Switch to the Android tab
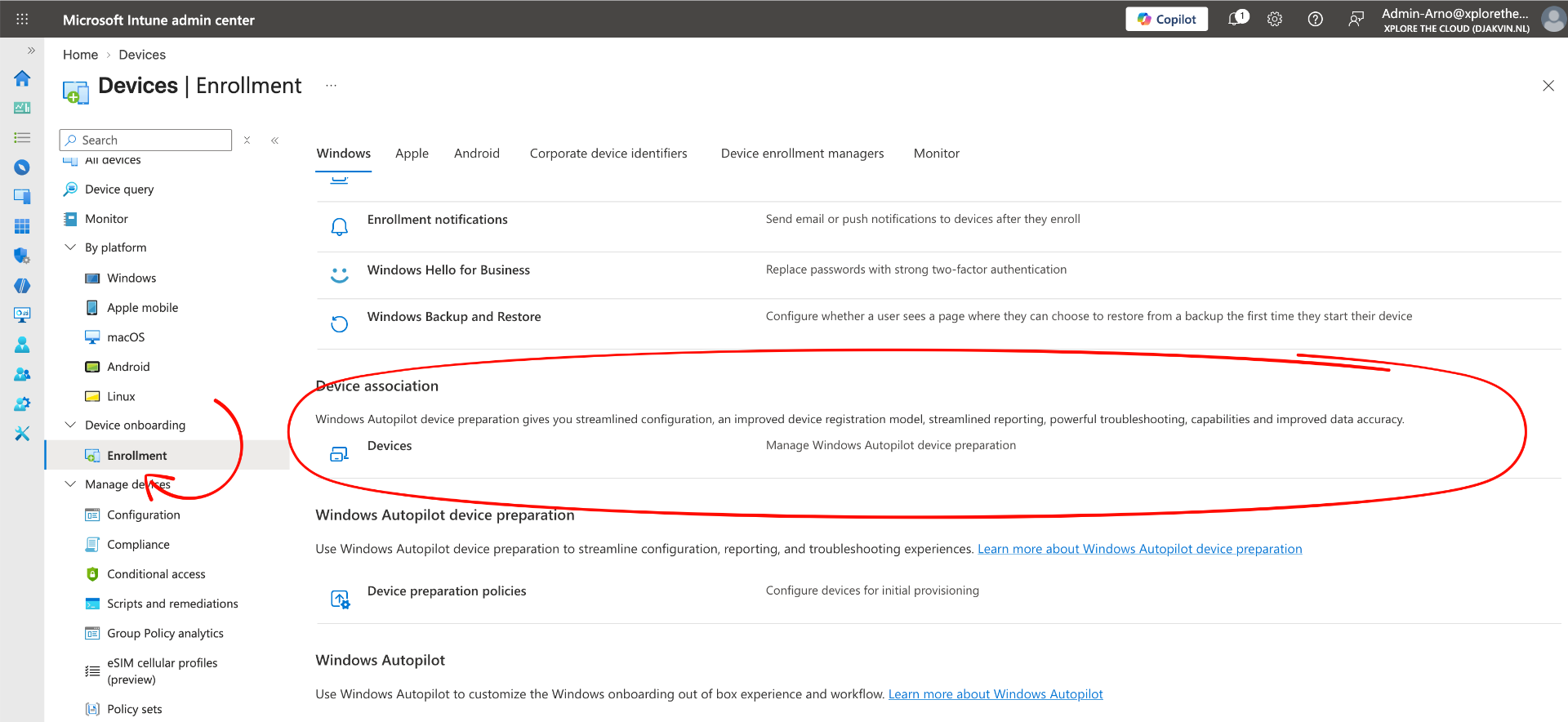Viewport: 1568px width, 722px height. 477,154
